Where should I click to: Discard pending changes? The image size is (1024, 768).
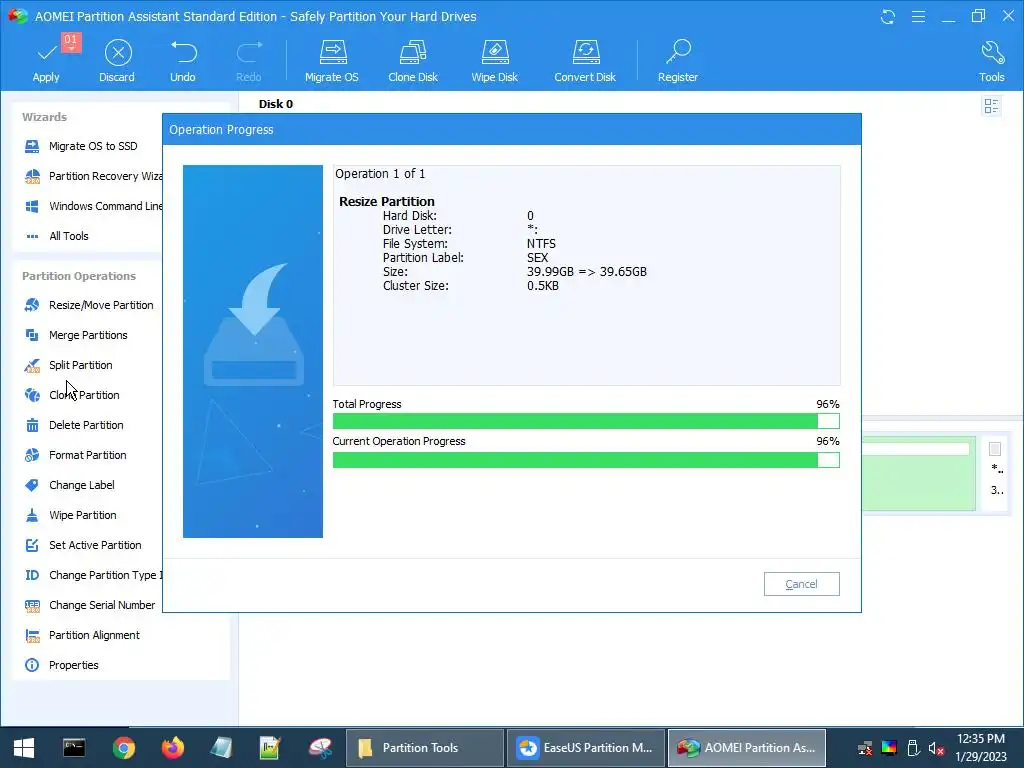click(117, 60)
